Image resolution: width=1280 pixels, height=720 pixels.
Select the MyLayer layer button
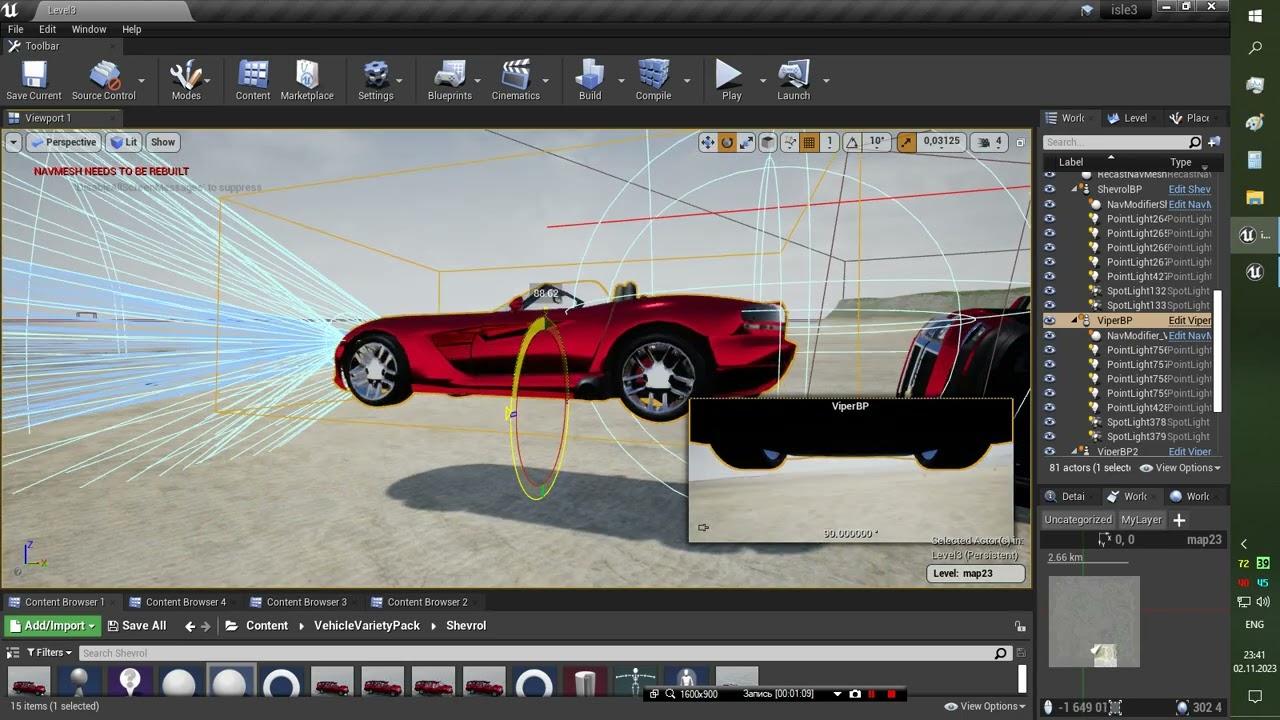pyautogui.click(x=1141, y=520)
